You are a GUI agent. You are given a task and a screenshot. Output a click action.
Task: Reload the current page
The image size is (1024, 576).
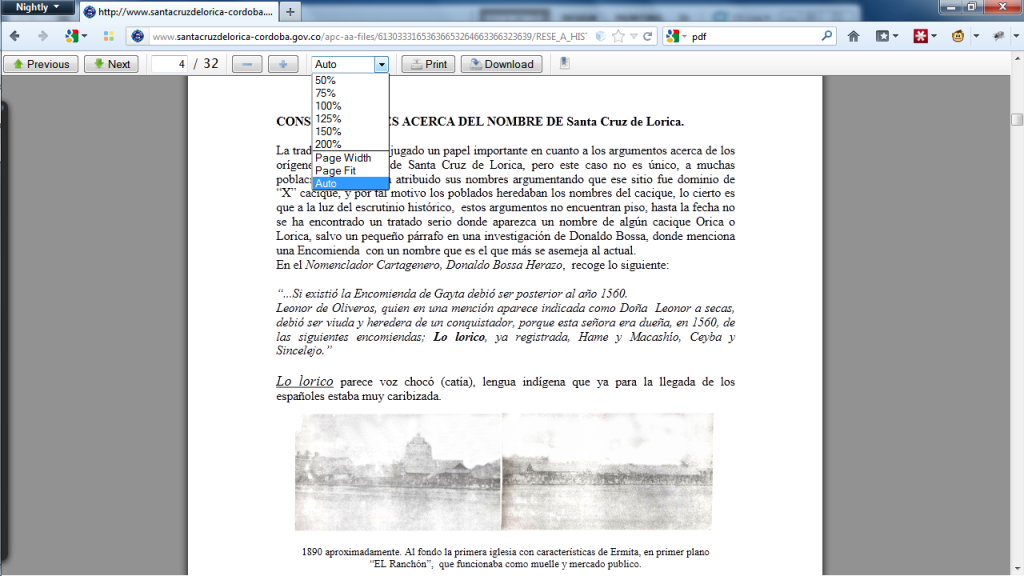point(648,36)
